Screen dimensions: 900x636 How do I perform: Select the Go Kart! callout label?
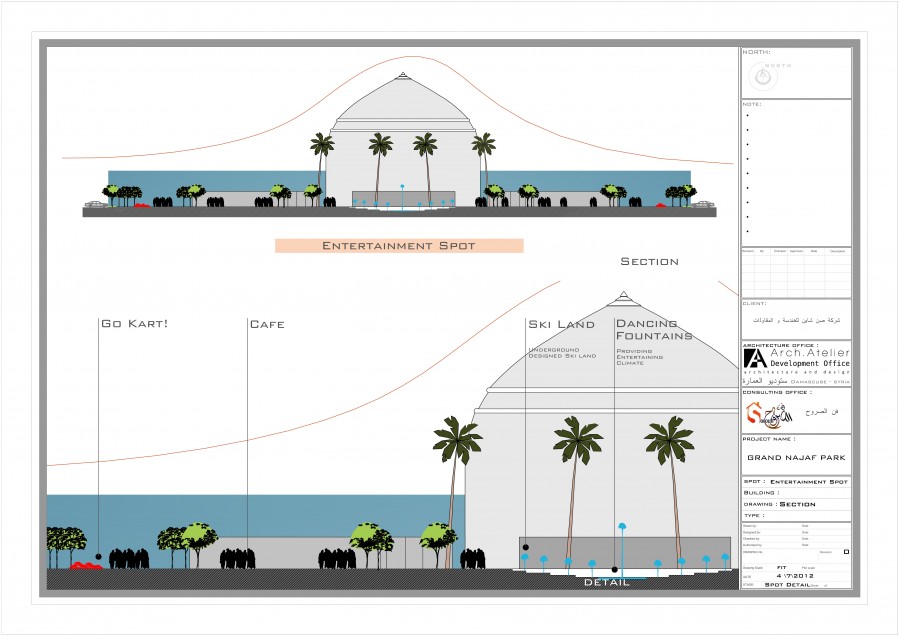tap(134, 324)
